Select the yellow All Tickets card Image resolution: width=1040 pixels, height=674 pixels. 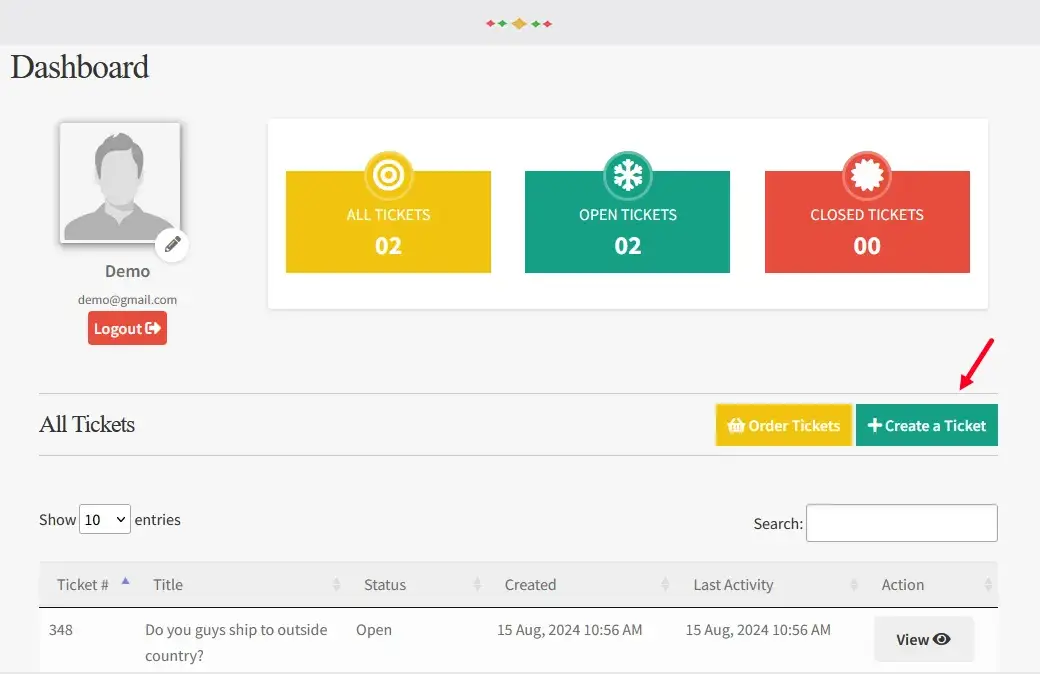coord(389,222)
